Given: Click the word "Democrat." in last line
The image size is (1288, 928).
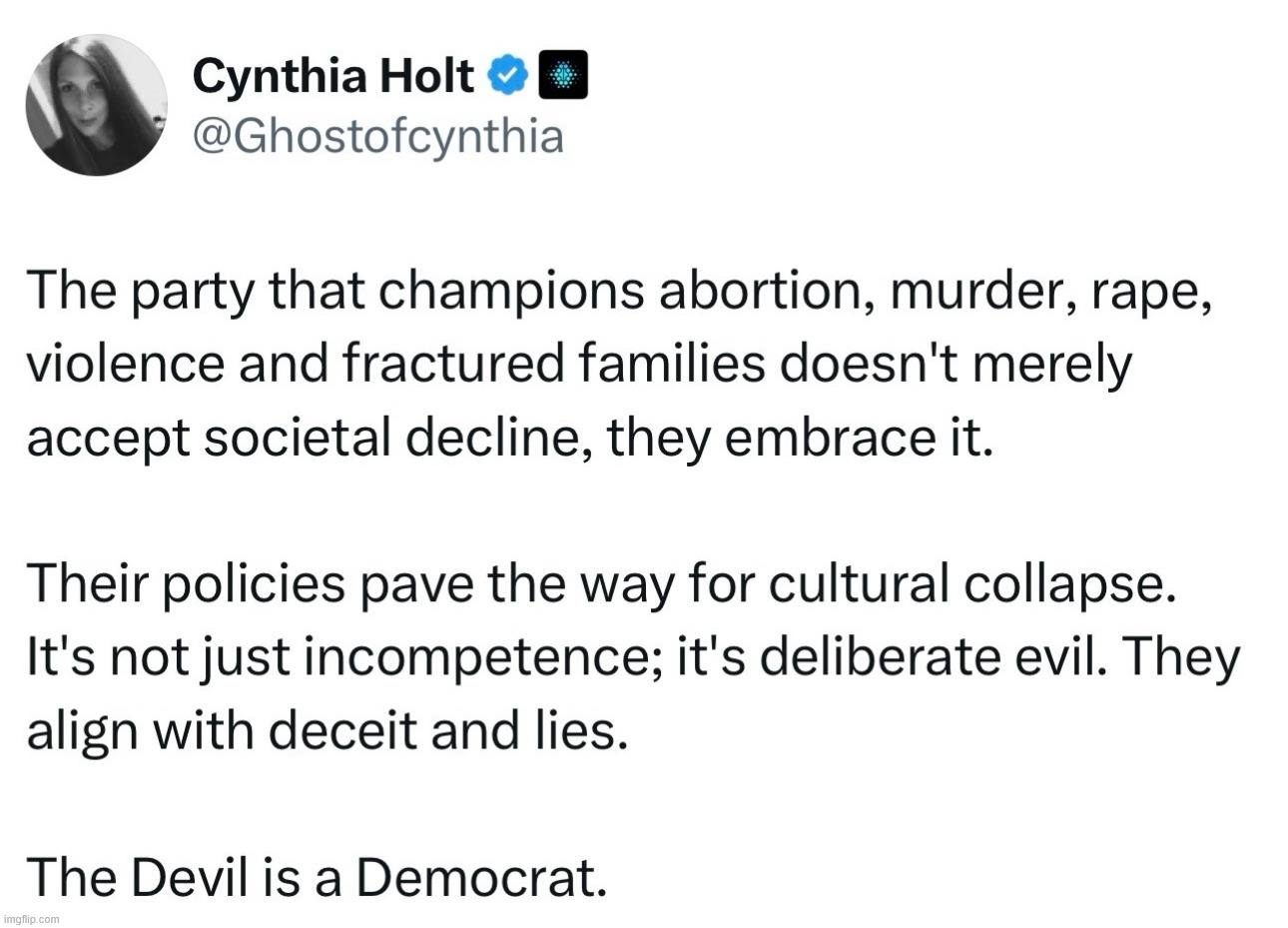Looking at the screenshot, I should 482,877.
